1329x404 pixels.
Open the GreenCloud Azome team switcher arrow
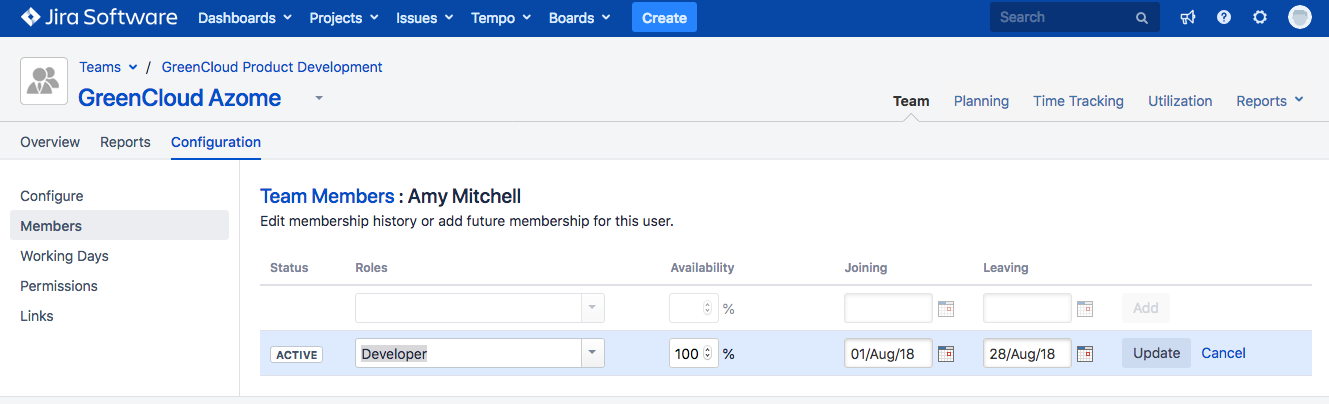click(x=319, y=98)
